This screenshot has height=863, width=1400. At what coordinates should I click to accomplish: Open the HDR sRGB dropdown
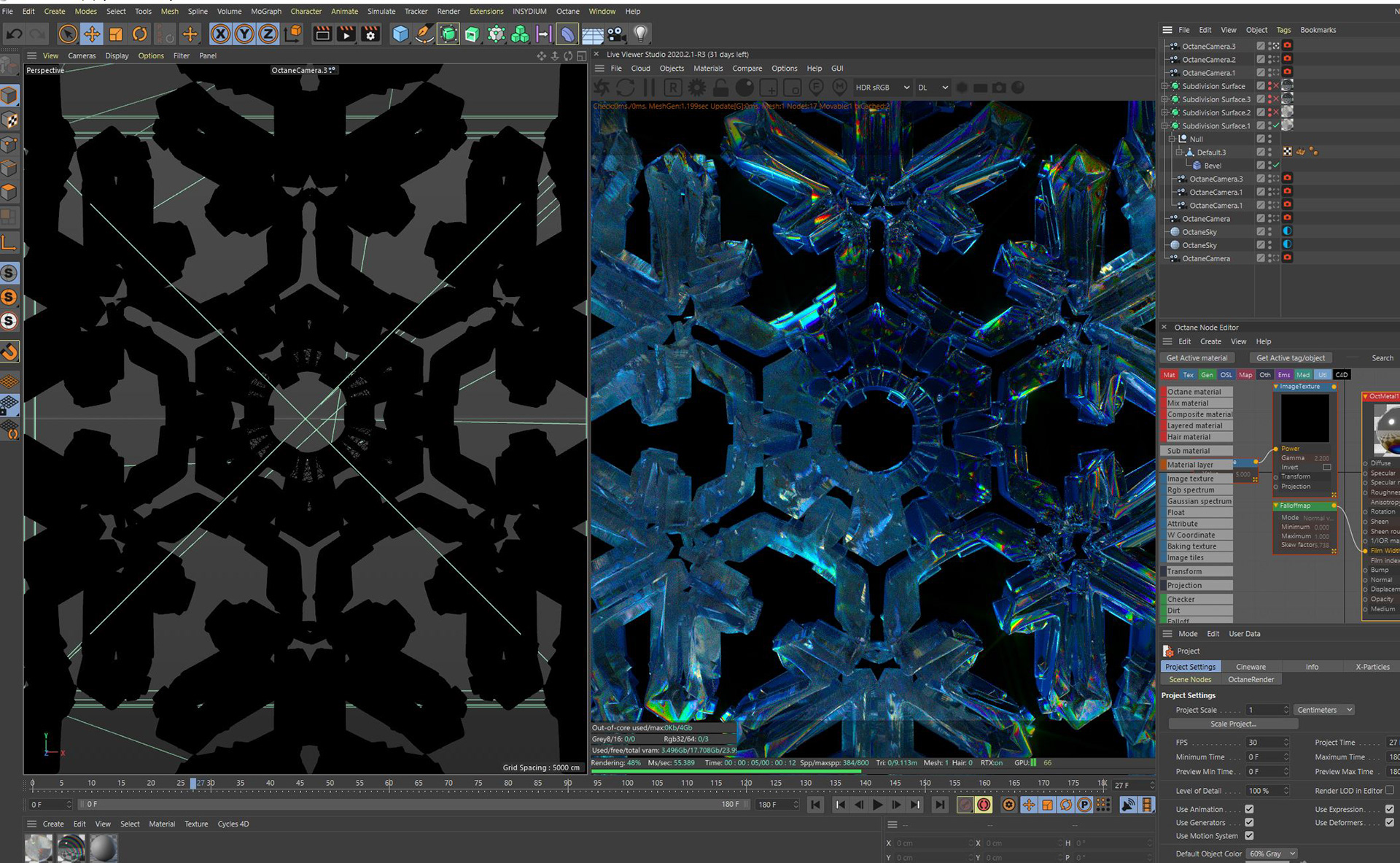click(882, 88)
